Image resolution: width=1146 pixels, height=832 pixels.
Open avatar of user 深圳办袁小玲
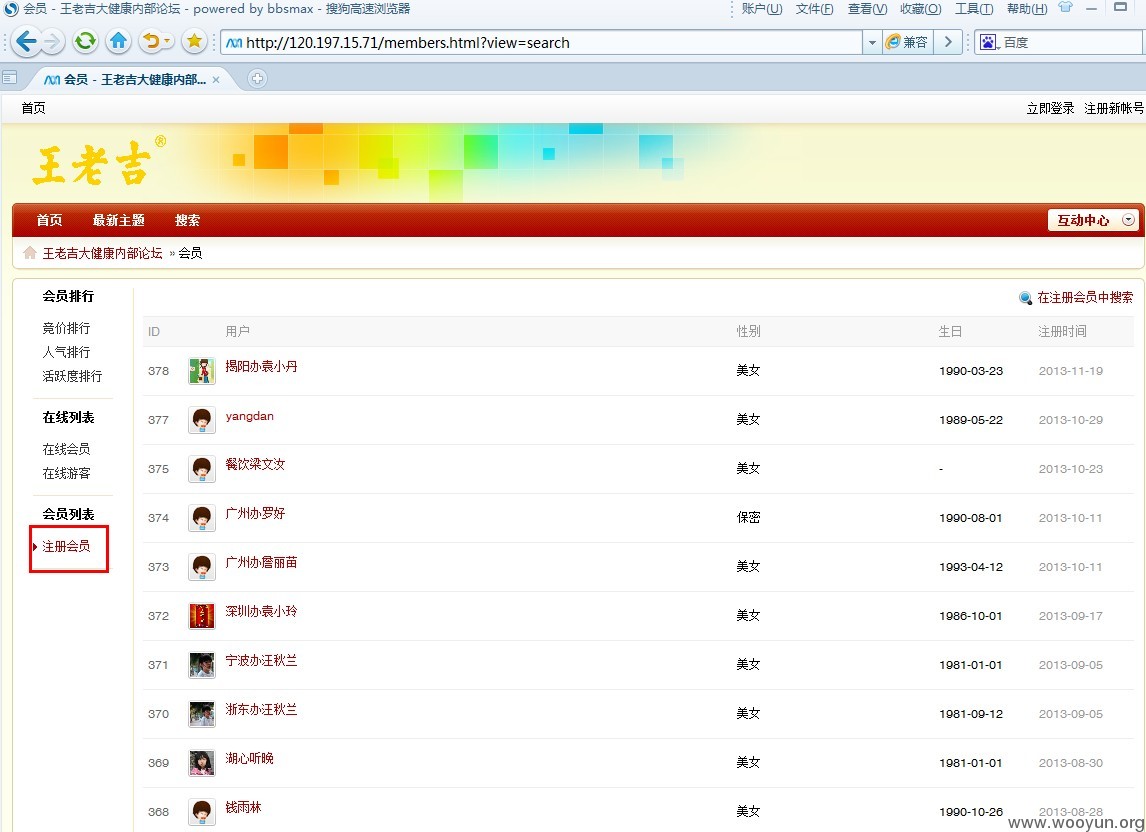point(202,616)
